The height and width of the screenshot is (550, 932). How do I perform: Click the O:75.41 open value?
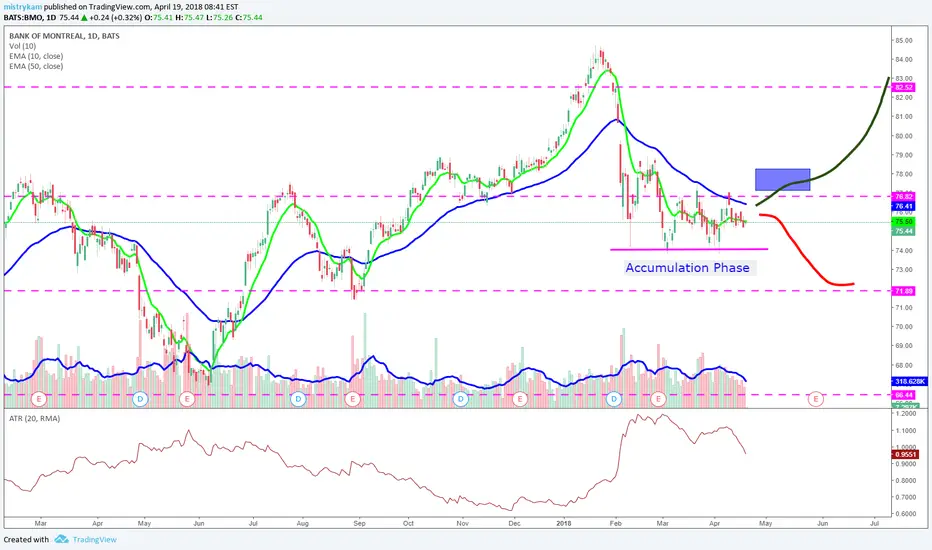click(158, 17)
